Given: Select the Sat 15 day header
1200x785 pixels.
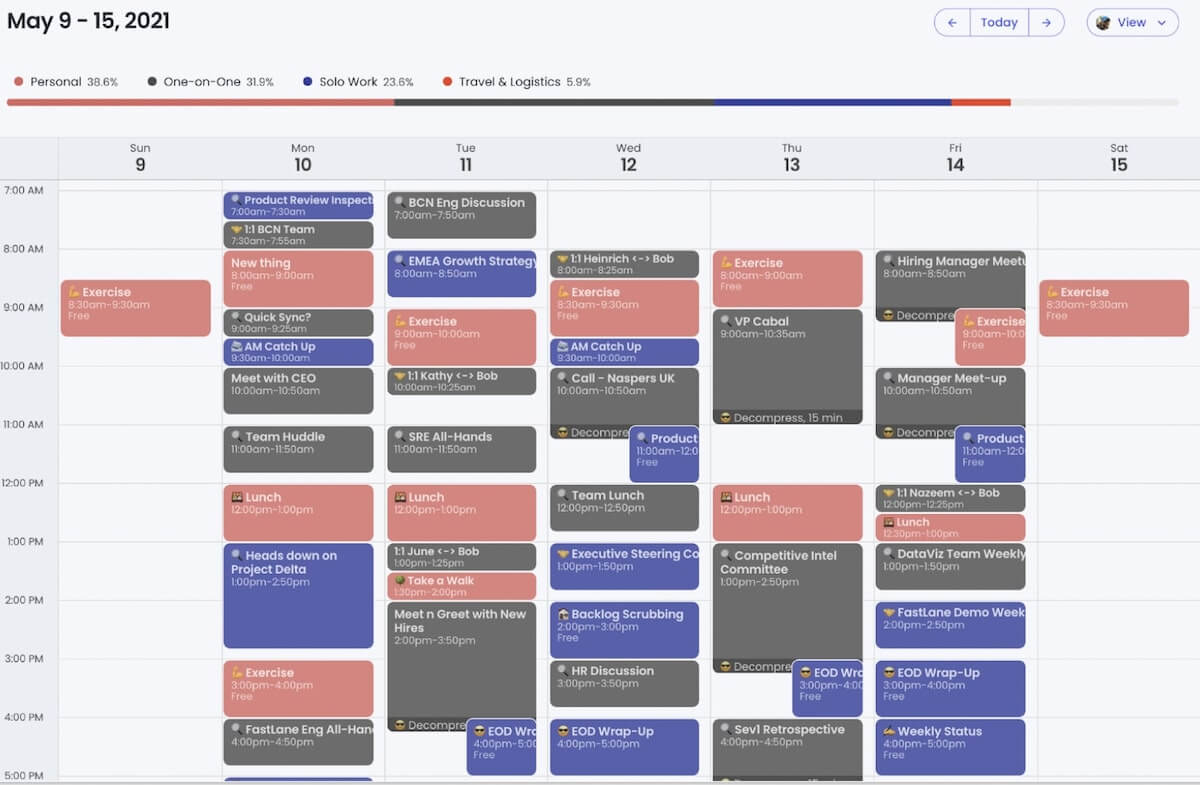Looking at the screenshot, I should [x=1119, y=158].
